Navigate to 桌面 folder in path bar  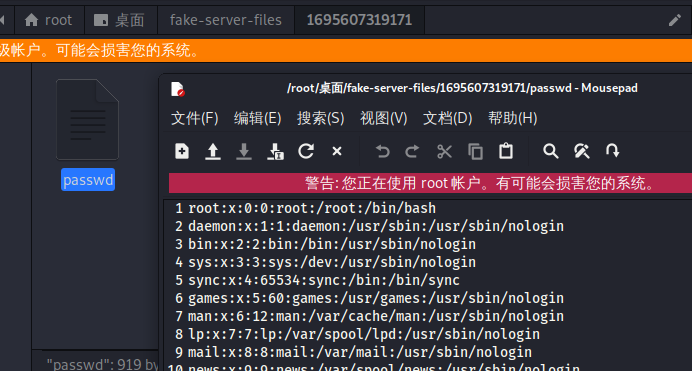coord(120,20)
